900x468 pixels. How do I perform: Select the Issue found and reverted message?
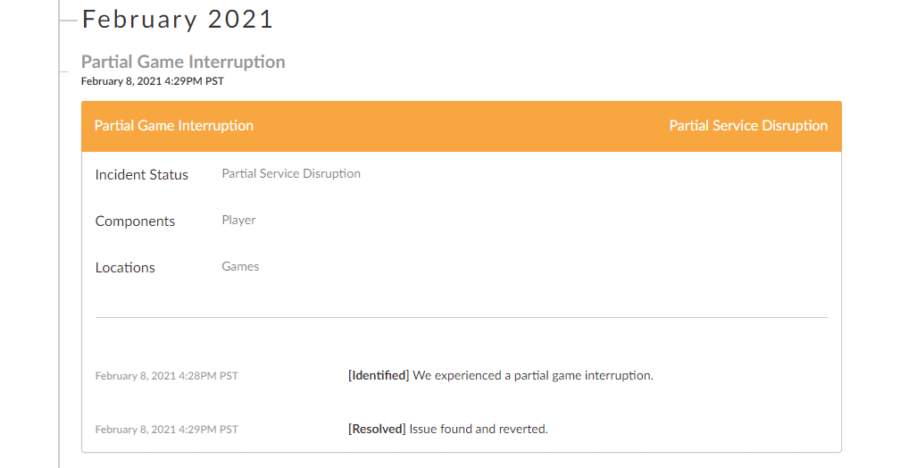coord(479,429)
